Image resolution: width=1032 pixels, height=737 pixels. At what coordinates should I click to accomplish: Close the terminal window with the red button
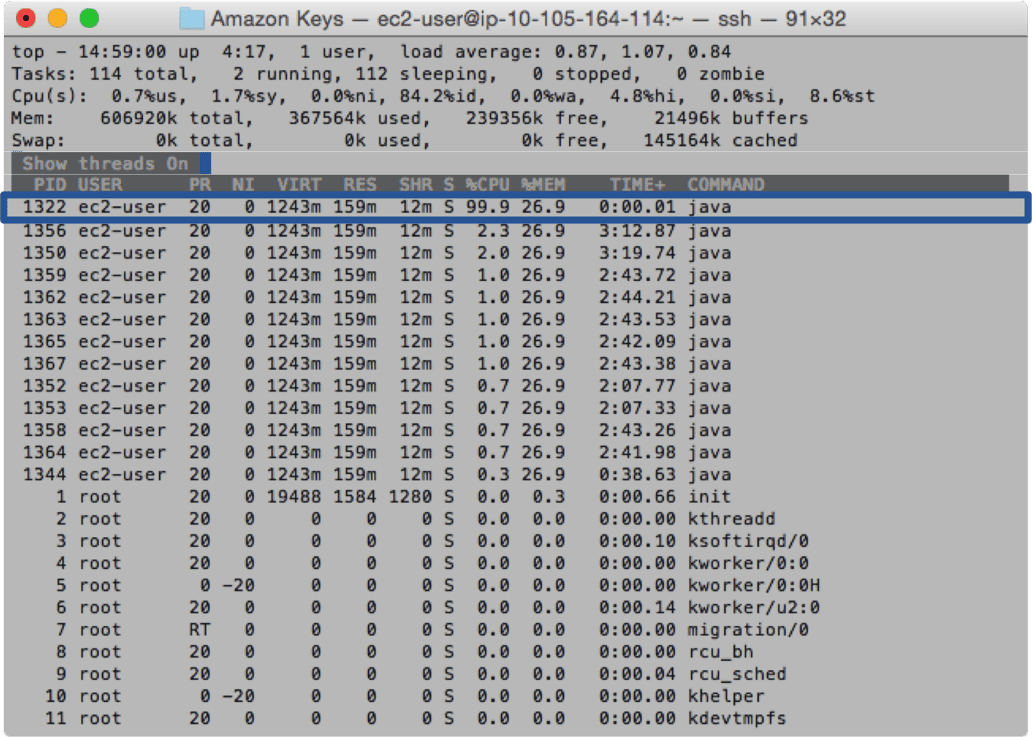[x=26, y=18]
